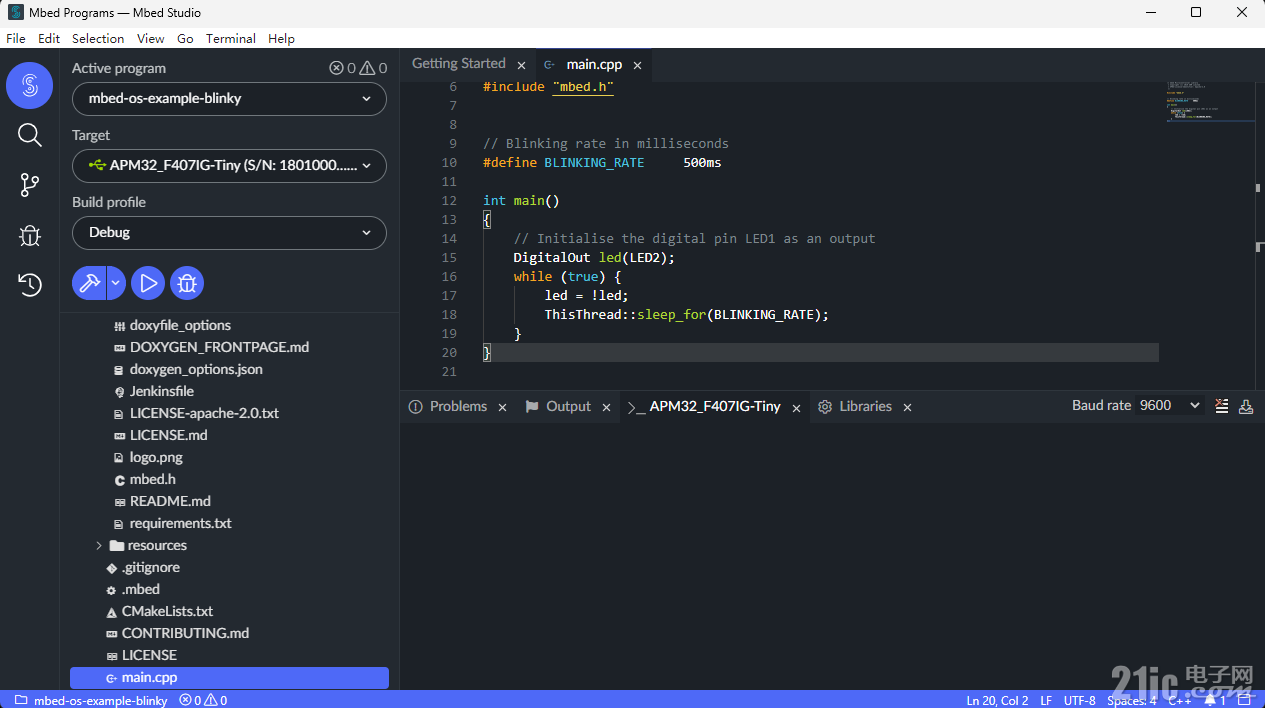Screen dimensions: 1265x708
Task: Close the Output panel tab
Action: [606, 407]
